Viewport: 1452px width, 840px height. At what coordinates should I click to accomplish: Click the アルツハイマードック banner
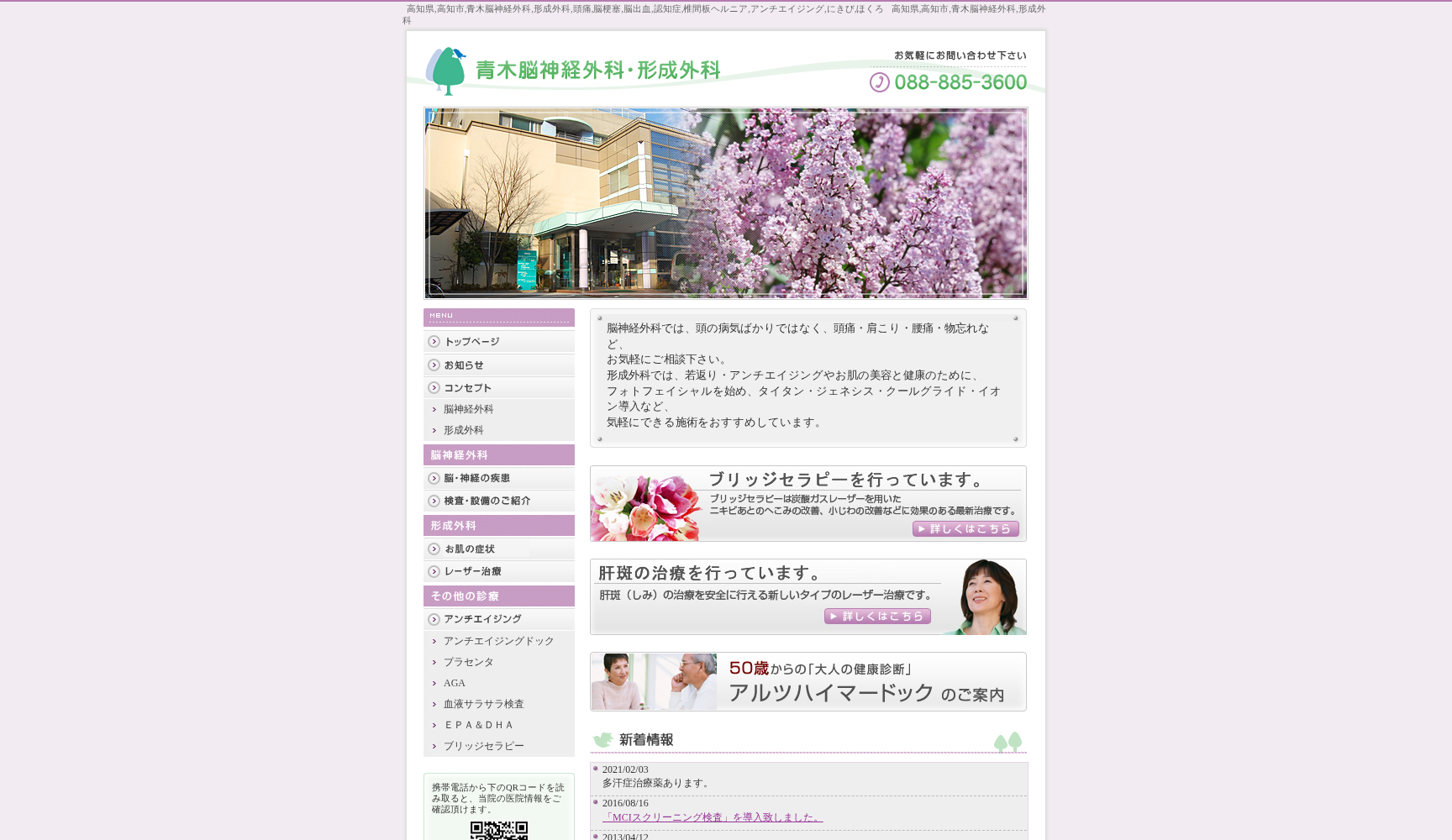(808, 681)
